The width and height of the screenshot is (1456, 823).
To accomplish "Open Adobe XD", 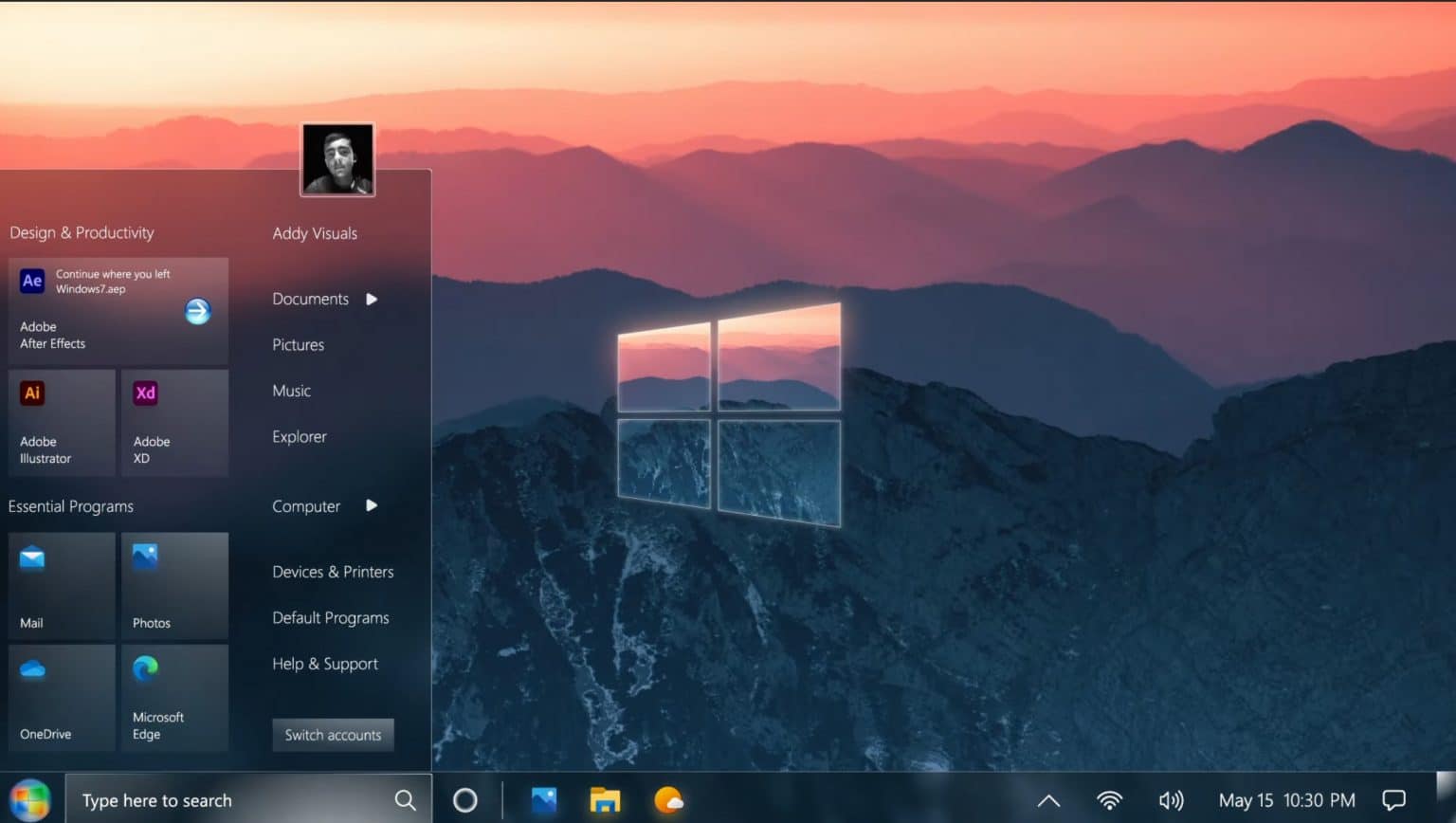I will tap(174, 422).
